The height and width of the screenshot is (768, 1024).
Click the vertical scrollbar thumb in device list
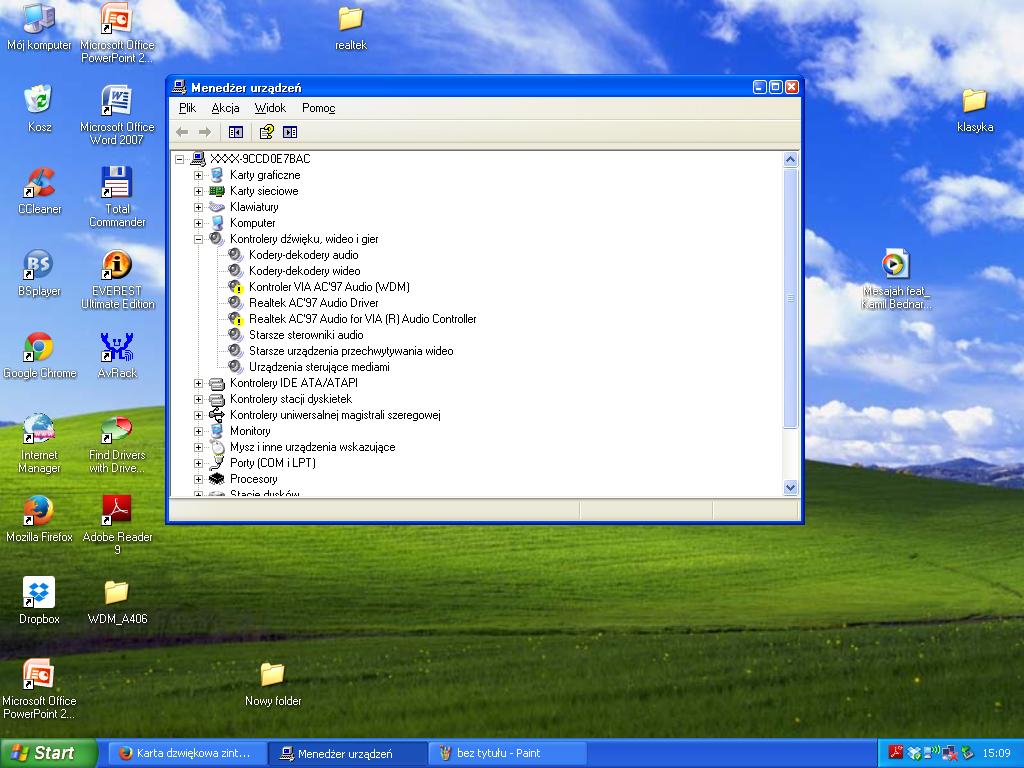click(x=790, y=298)
